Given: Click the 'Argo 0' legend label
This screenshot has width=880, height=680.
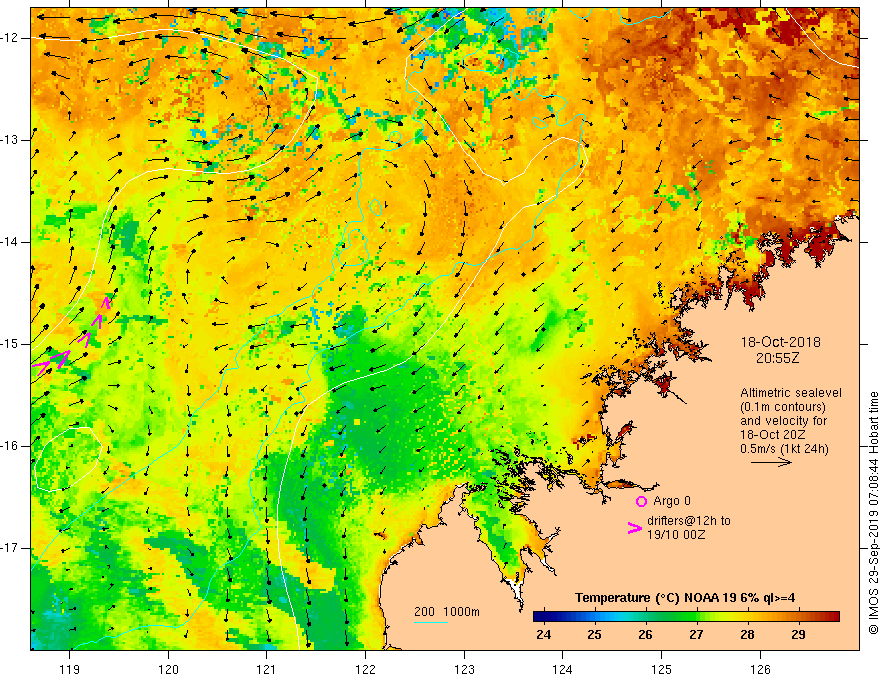Looking at the screenshot, I should (672, 501).
